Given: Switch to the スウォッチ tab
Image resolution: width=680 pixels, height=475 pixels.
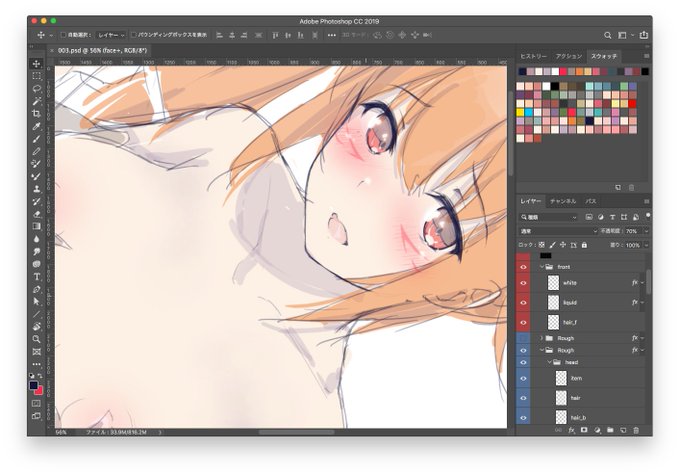Looking at the screenshot, I should point(604,56).
